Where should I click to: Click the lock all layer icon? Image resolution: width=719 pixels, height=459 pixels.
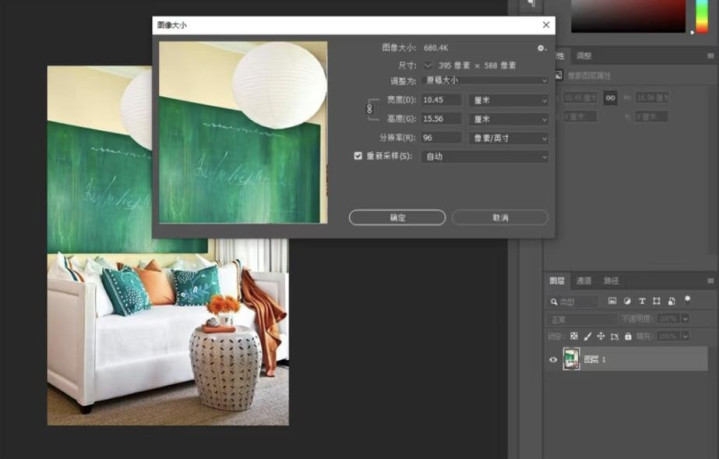tap(628, 336)
